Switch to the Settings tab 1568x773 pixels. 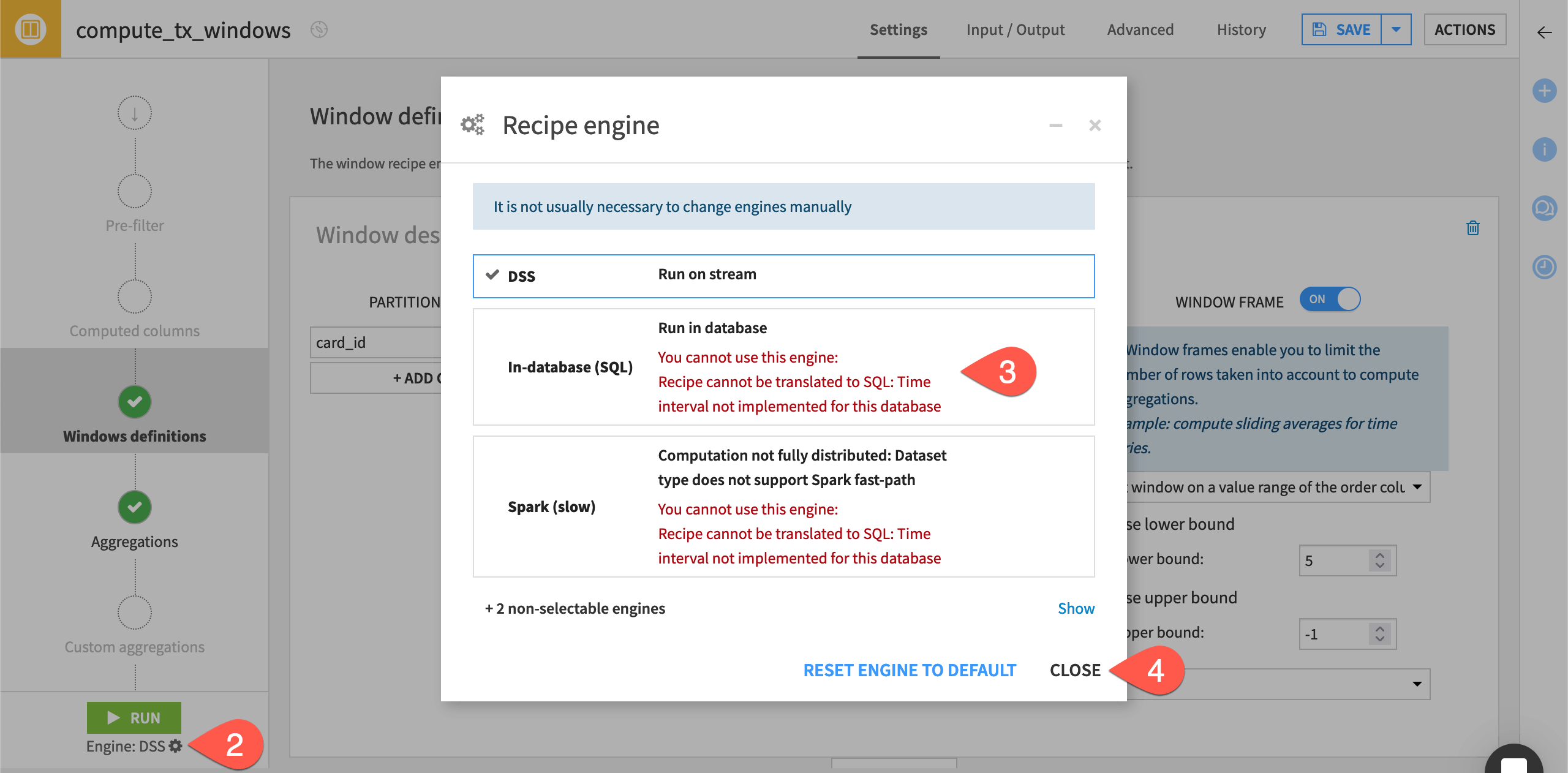click(x=899, y=29)
